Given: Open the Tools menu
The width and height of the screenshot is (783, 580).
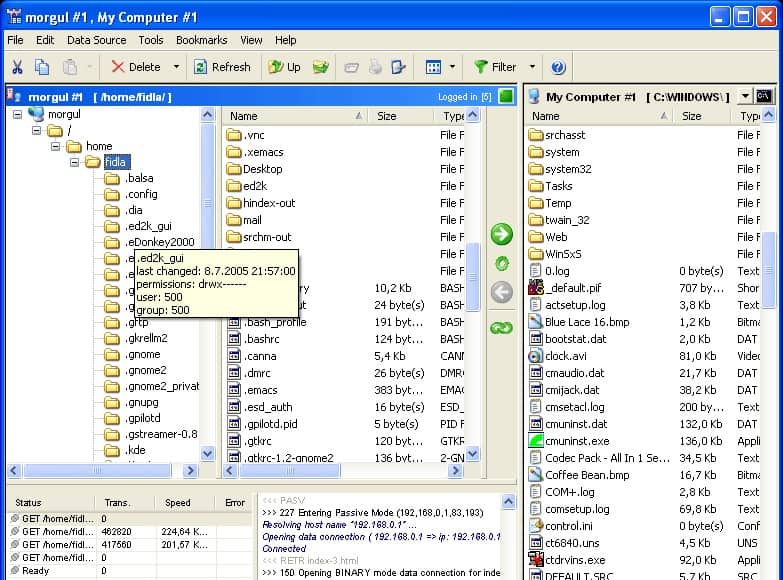Looking at the screenshot, I should (x=151, y=40).
